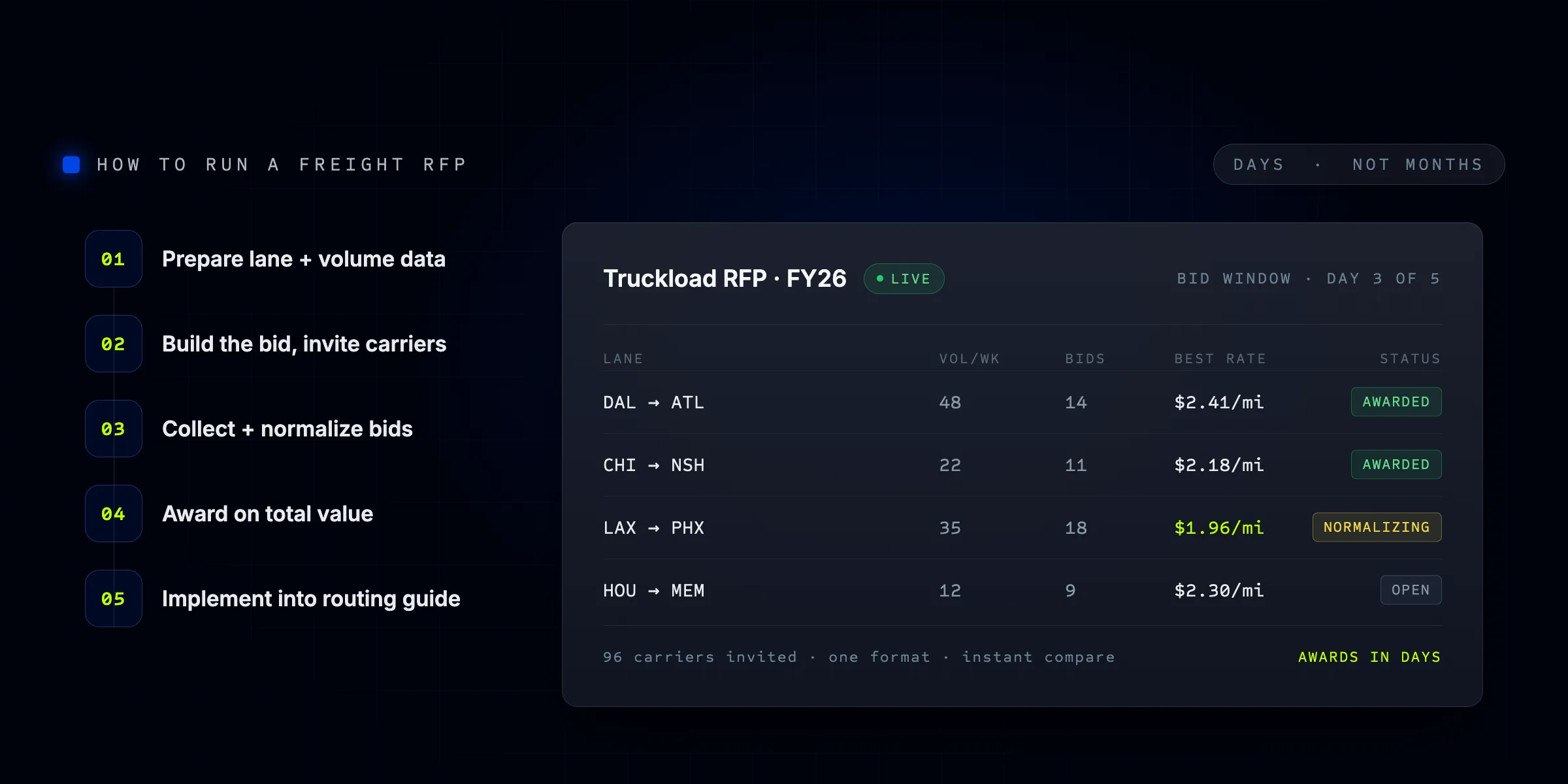Select step badge 03
This screenshot has width=1568, height=784.
(x=114, y=429)
